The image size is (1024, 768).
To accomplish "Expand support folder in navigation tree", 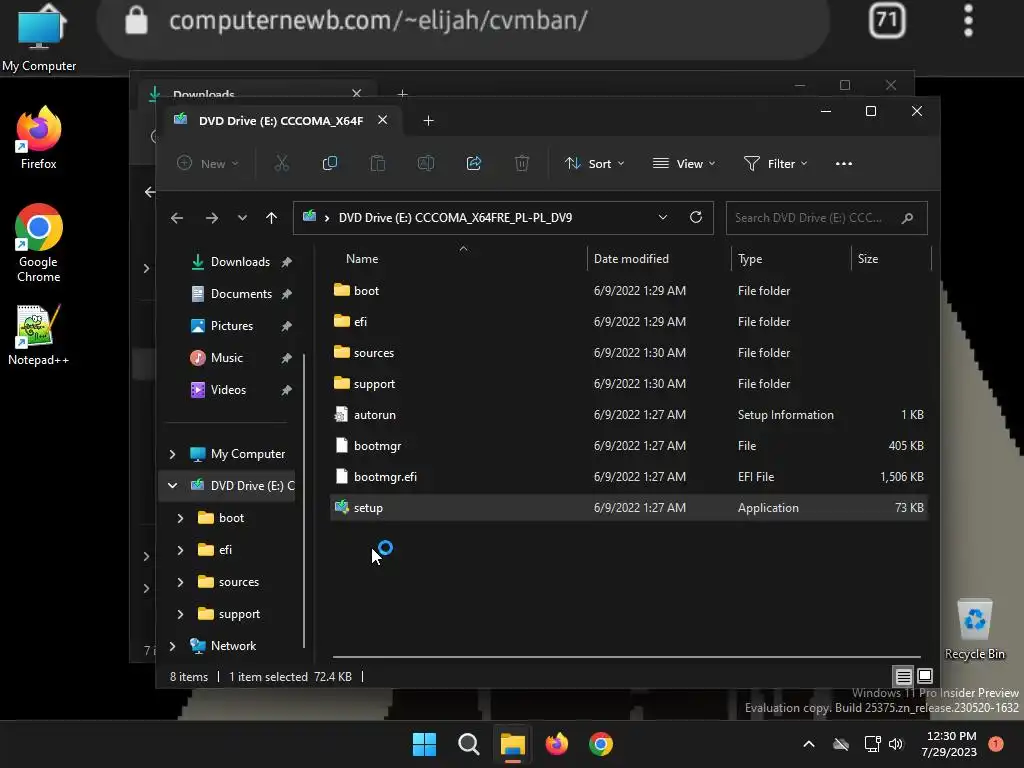I will point(180,614).
